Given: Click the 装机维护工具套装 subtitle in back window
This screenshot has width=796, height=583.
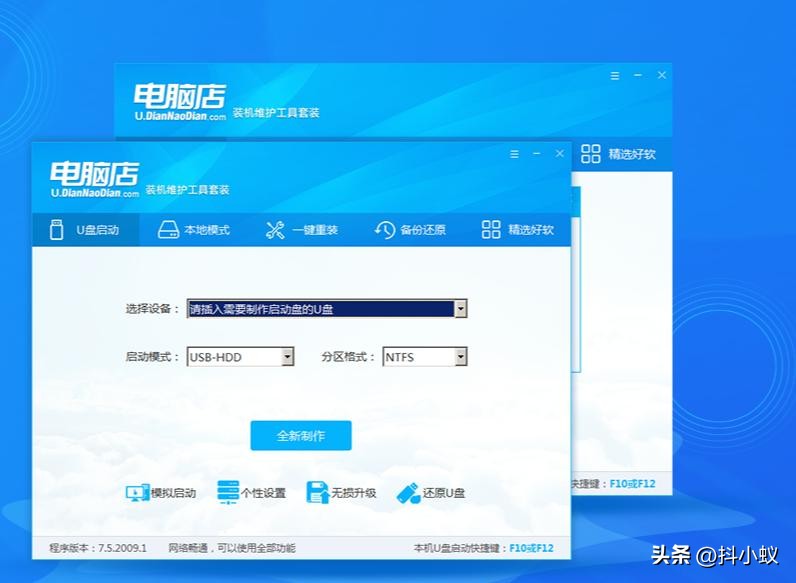Looking at the screenshot, I should (x=276, y=113).
